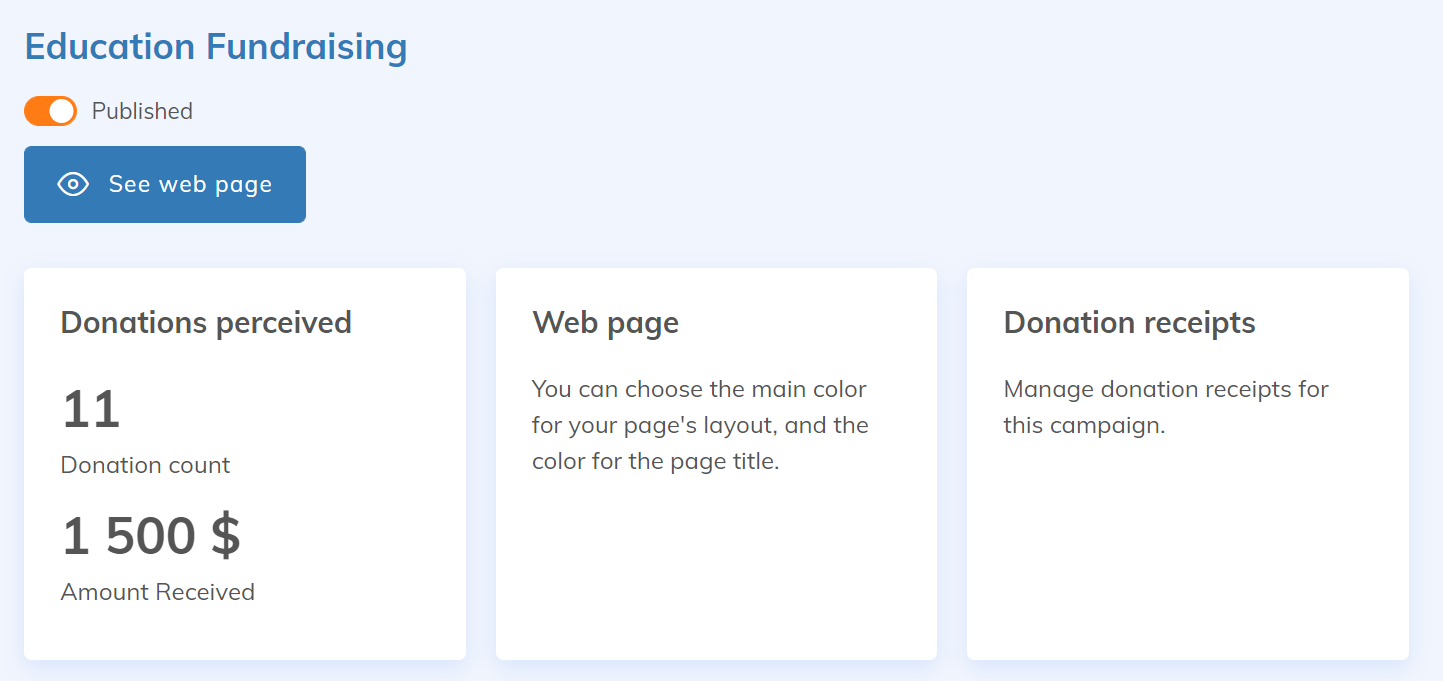Toggle the Published switch off
Viewport: 1443px width, 681px height.
pos(50,111)
